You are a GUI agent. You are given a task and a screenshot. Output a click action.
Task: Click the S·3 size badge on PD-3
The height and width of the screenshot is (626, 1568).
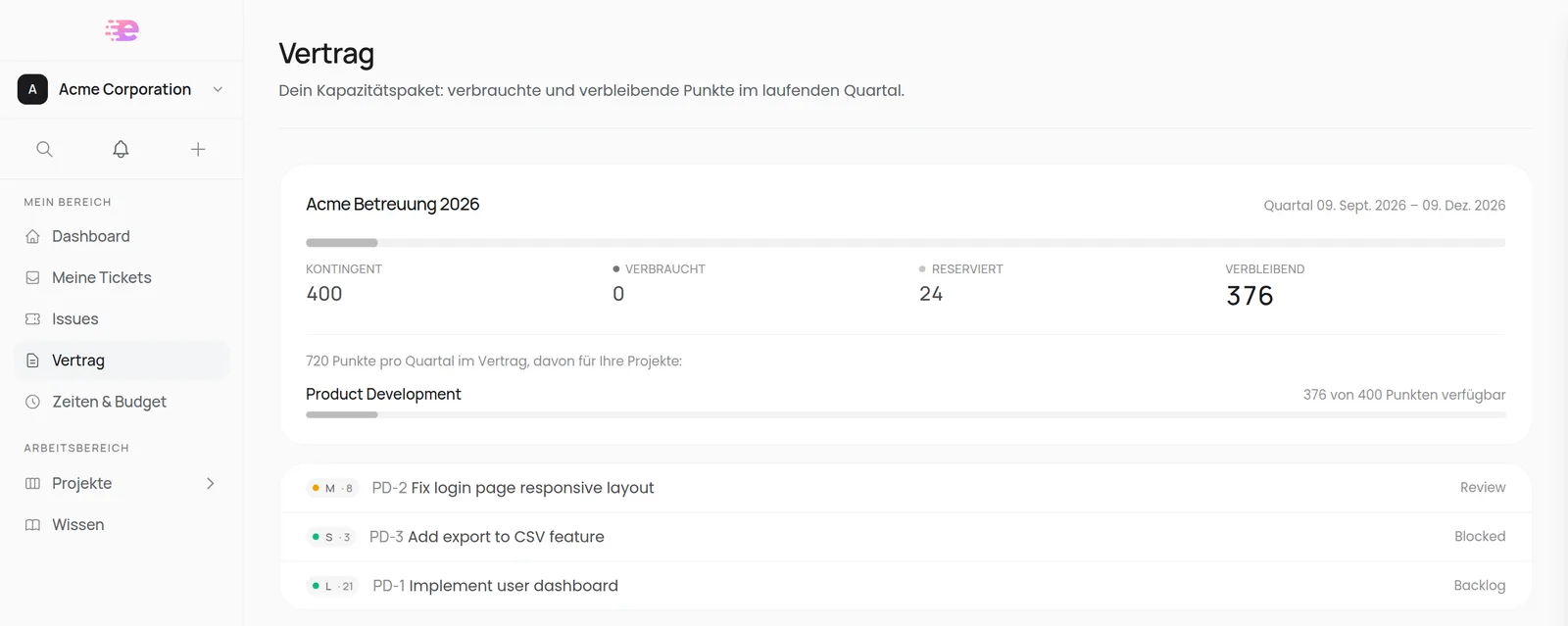[331, 537]
